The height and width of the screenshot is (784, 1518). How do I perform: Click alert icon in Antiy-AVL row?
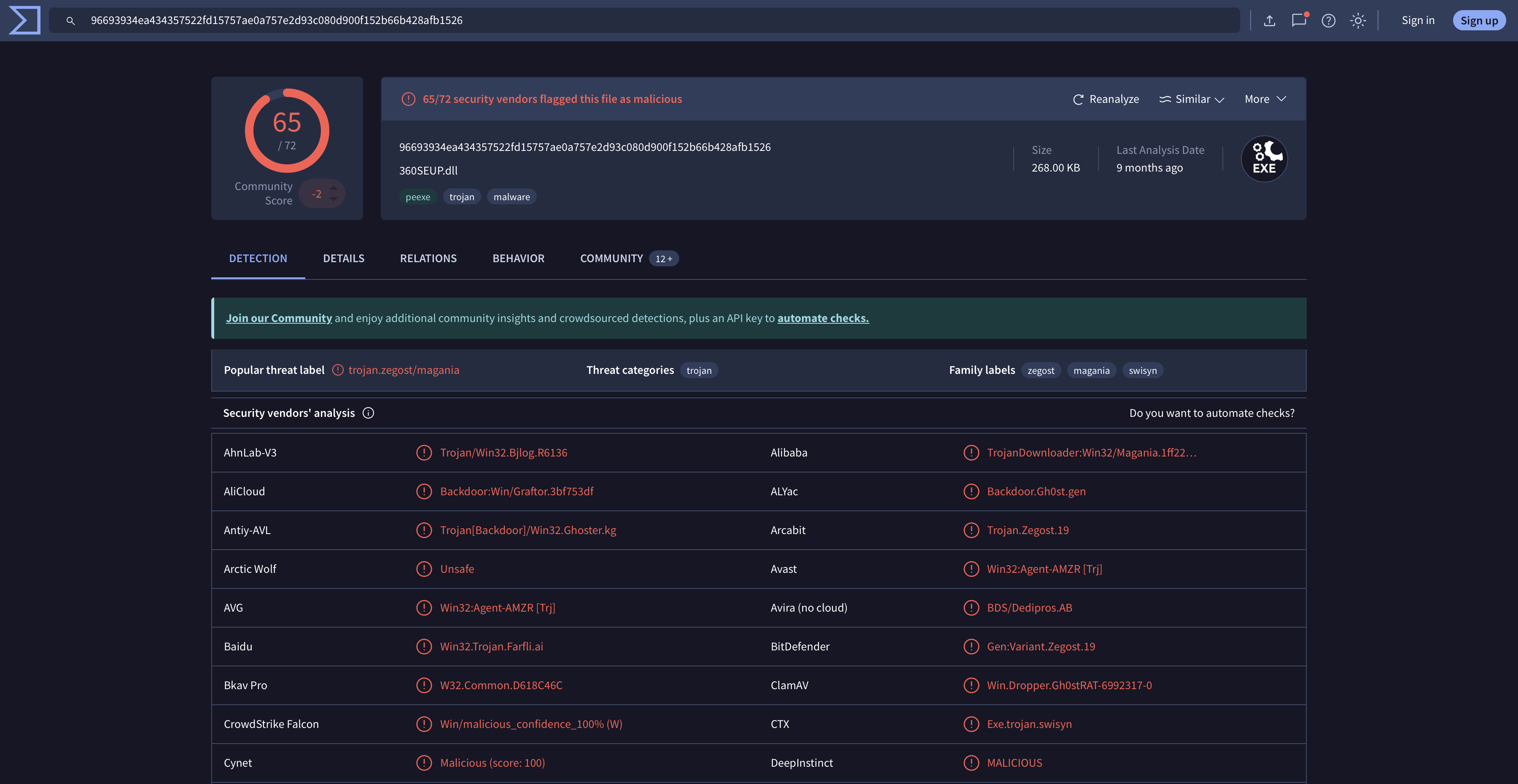(x=424, y=530)
